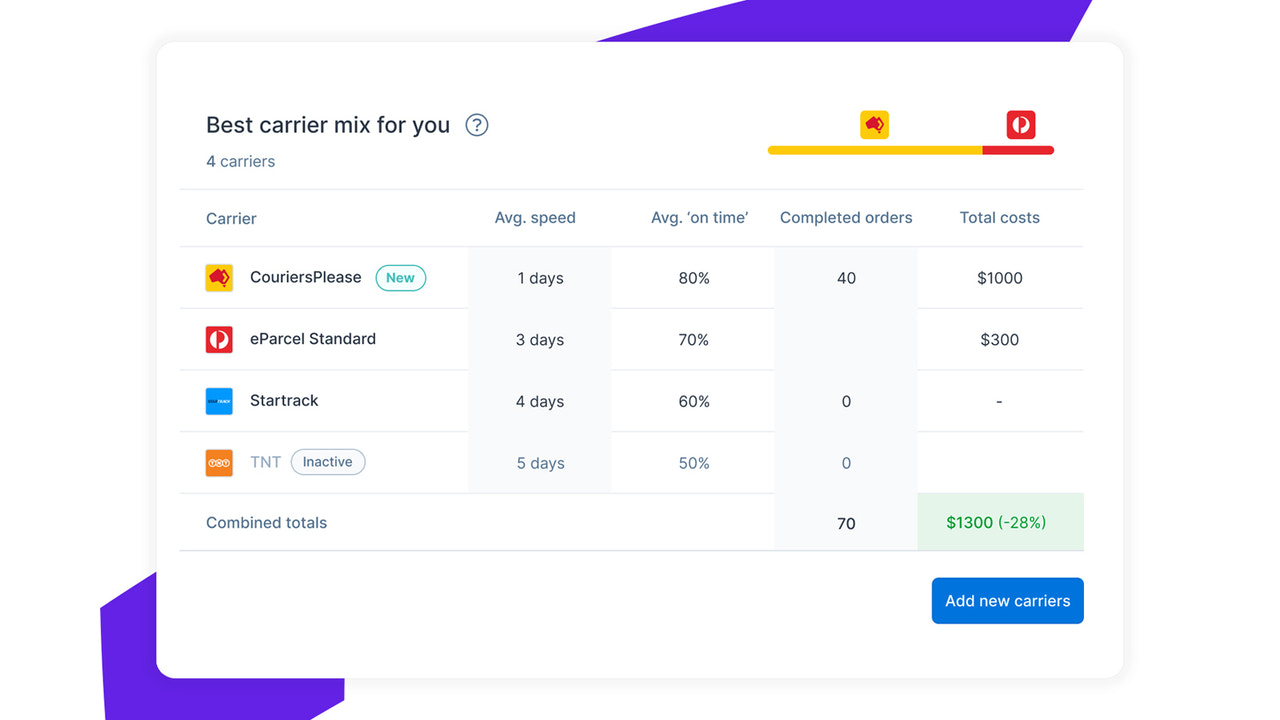The height and width of the screenshot is (720, 1280).
Task: Click the Startrack blue logo icon
Action: coord(219,401)
